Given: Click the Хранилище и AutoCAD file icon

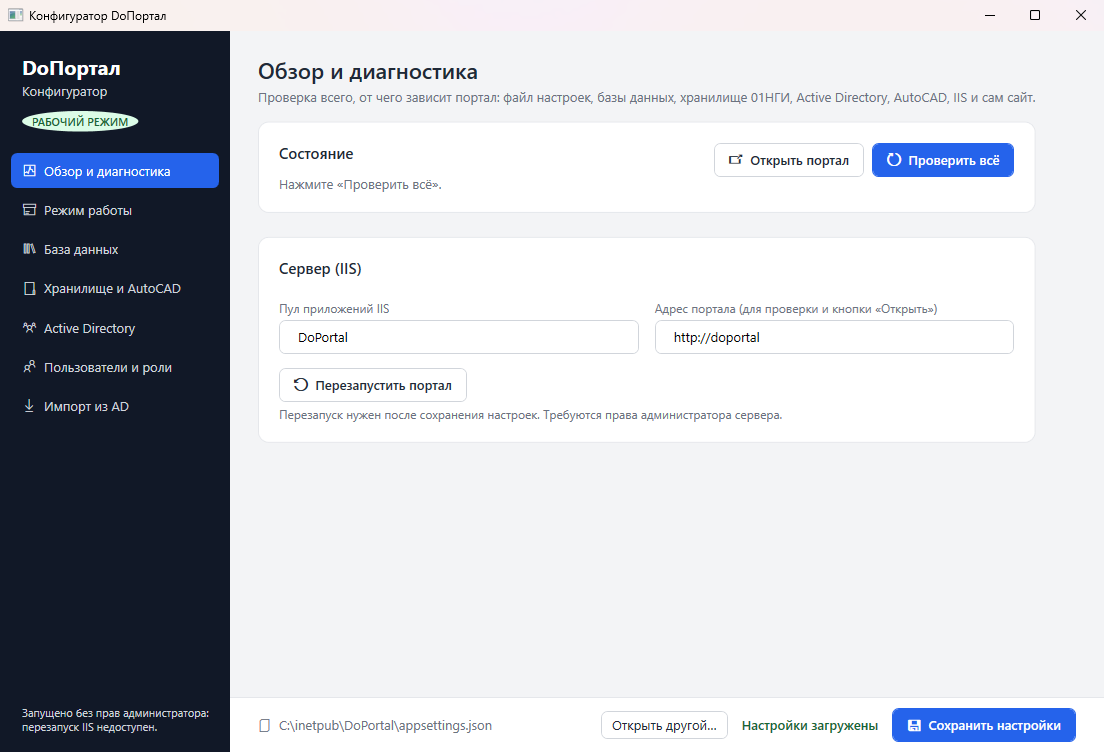Looking at the screenshot, I should 29,289.
